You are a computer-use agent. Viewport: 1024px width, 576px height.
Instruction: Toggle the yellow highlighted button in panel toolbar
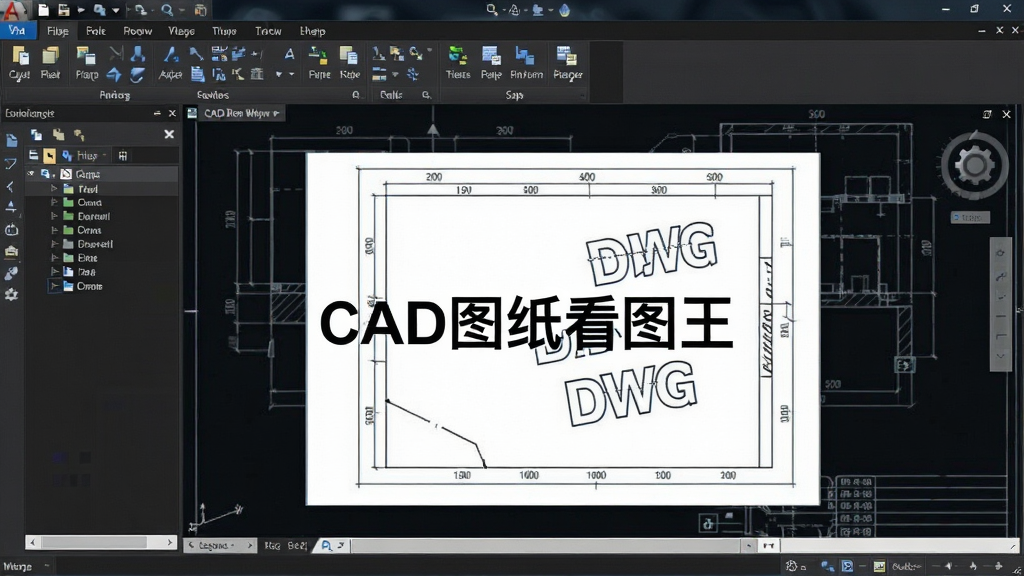pyautogui.click(x=50, y=155)
